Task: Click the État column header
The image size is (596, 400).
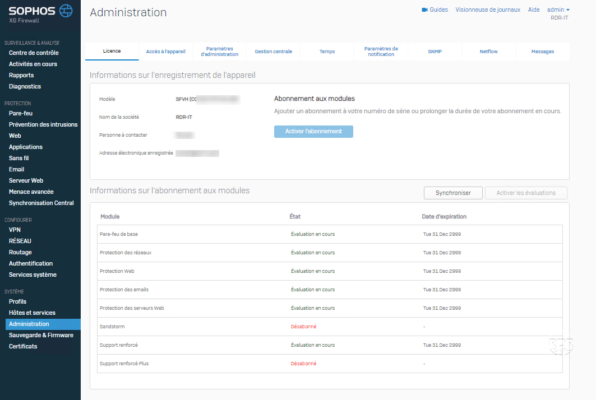Action: (295, 216)
